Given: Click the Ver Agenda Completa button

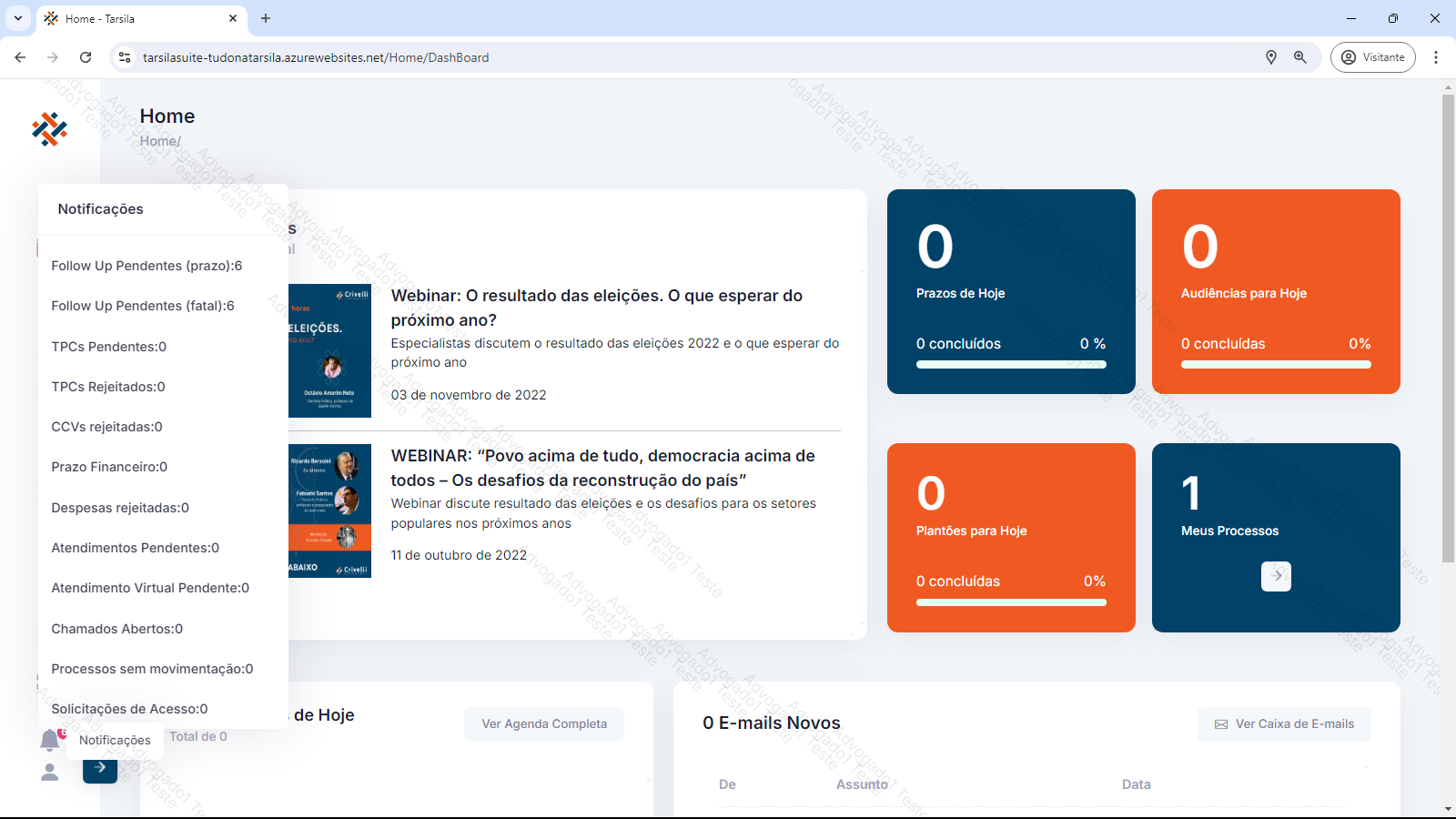Looking at the screenshot, I should 544,724.
